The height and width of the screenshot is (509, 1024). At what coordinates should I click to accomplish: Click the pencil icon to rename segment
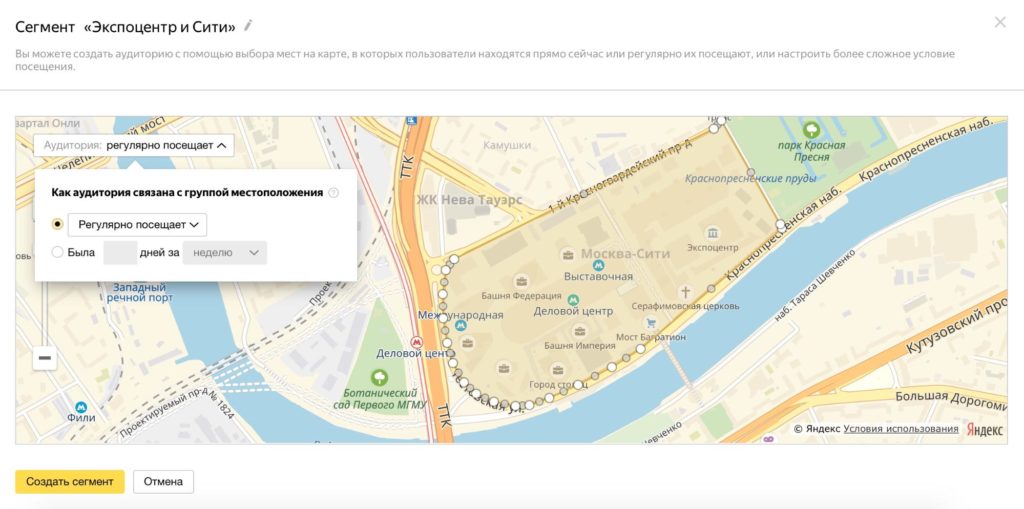249,25
